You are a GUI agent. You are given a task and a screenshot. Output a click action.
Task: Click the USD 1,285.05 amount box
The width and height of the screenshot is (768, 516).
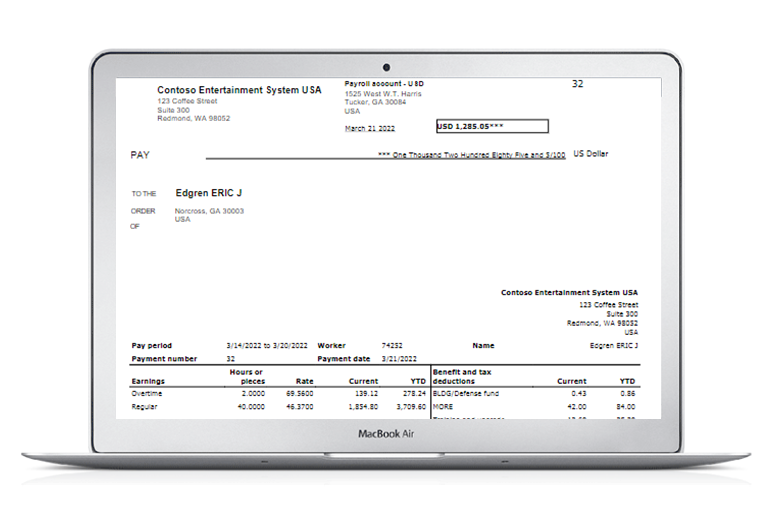491,127
